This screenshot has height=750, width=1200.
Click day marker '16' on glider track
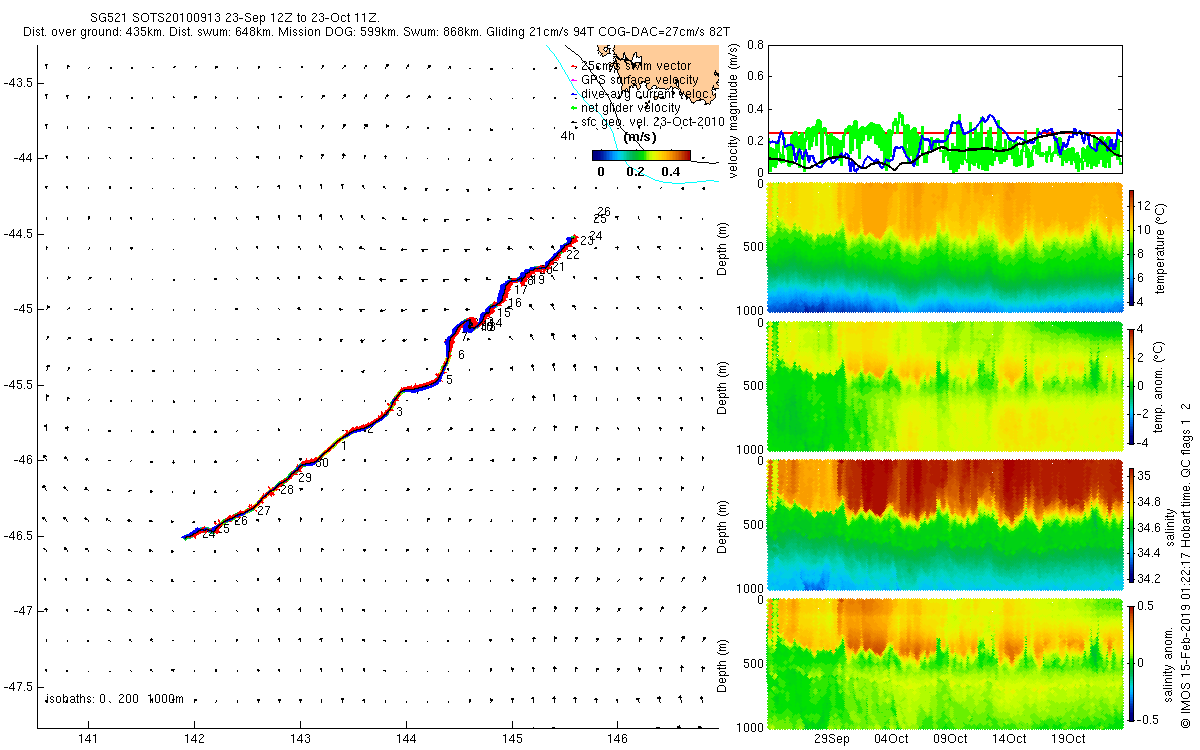tap(515, 302)
